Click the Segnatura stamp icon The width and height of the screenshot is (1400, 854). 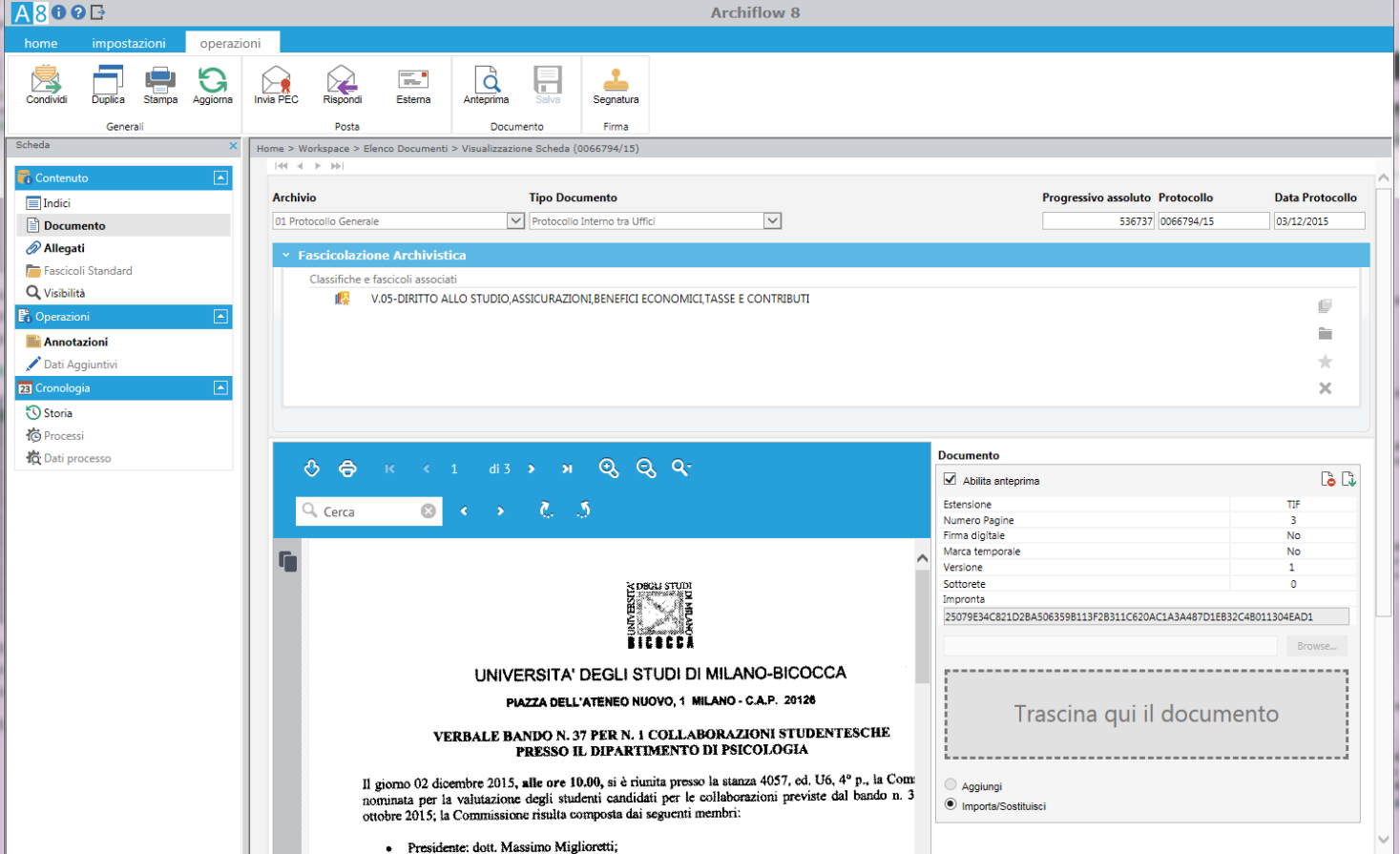point(616,80)
